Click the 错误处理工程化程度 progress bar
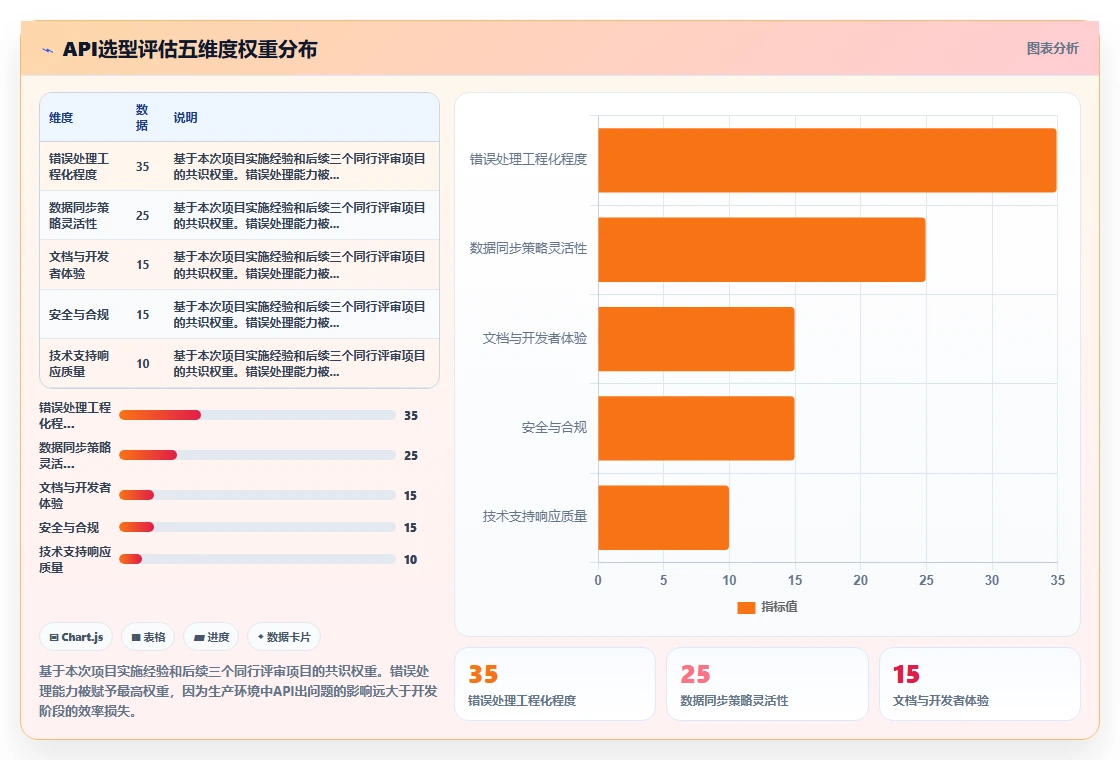The height and width of the screenshot is (760, 1120). coord(257,415)
